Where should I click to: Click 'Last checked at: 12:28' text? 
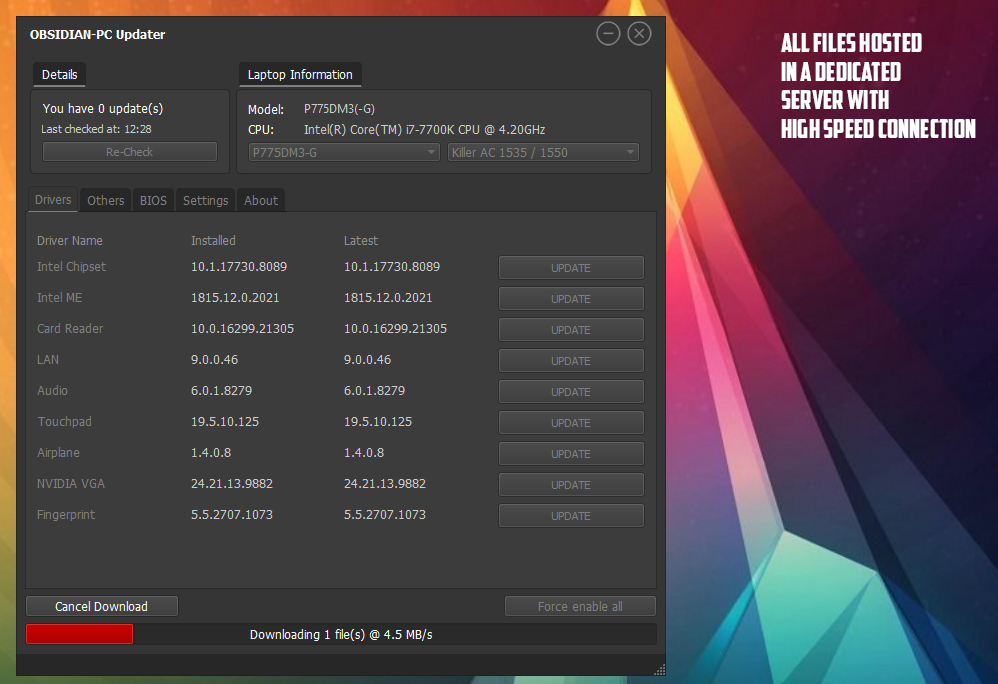[96, 129]
